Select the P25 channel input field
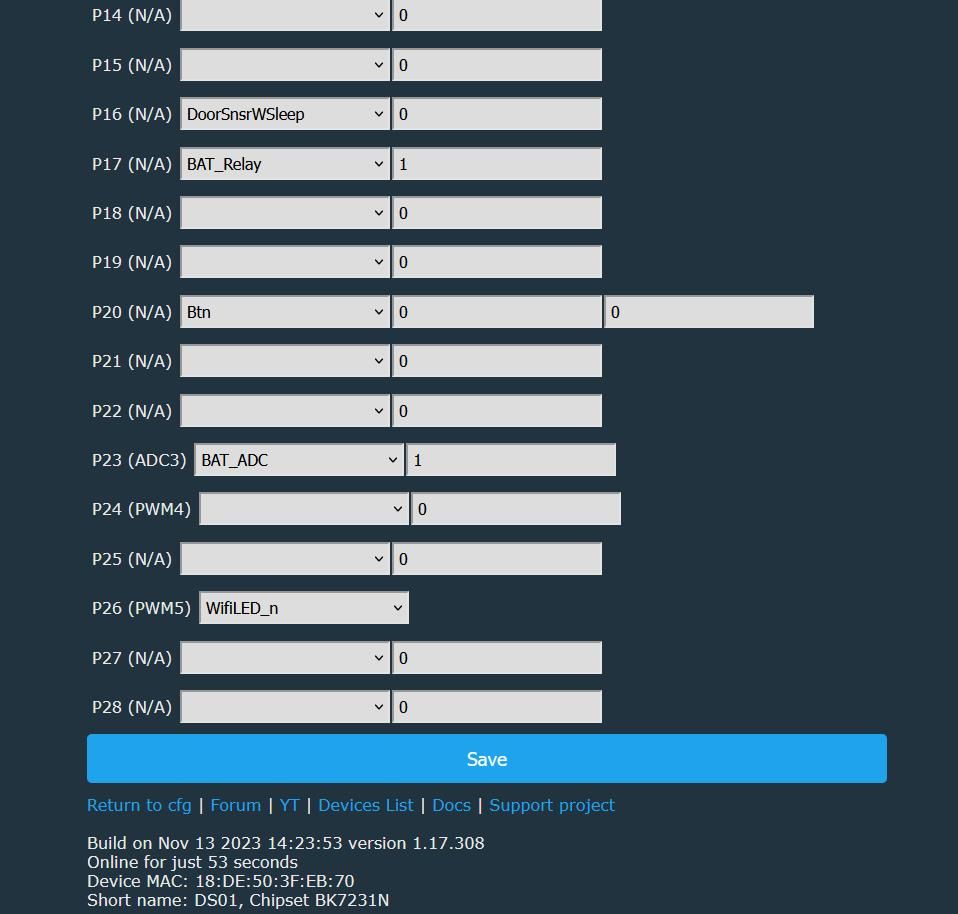 click(x=497, y=558)
